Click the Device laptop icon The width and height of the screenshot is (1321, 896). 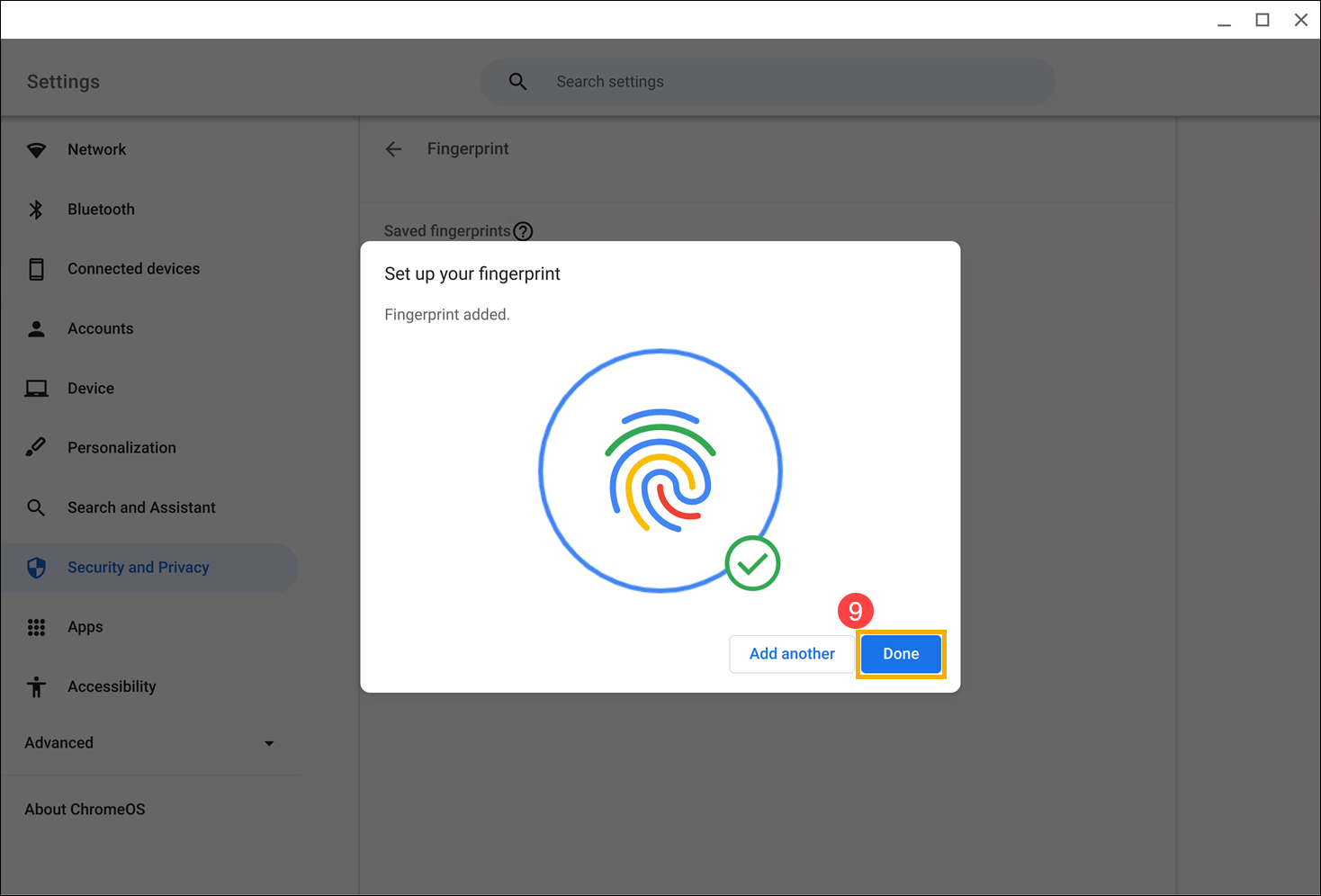tap(36, 389)
